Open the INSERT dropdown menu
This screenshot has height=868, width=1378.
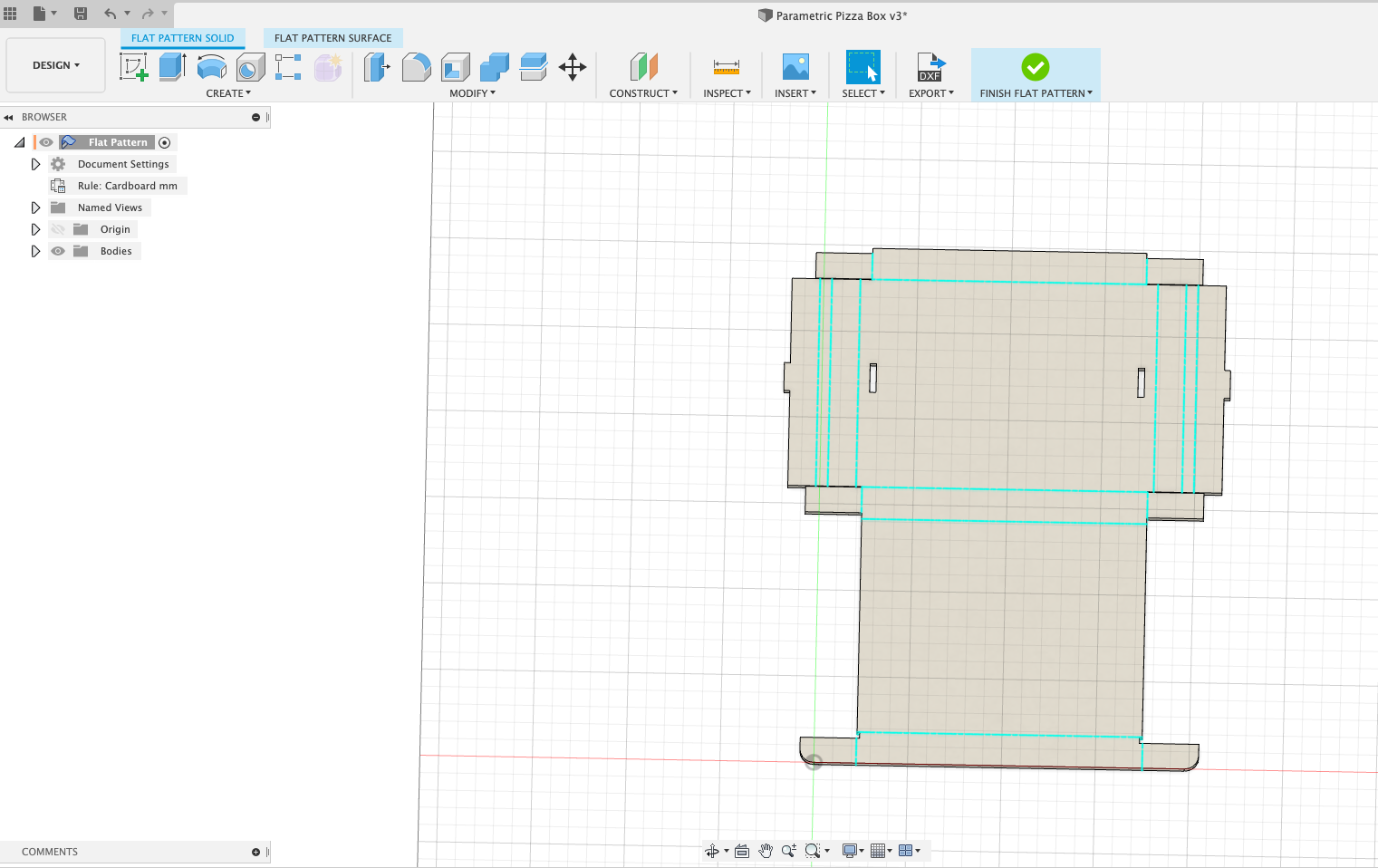(x=795, y=93)
